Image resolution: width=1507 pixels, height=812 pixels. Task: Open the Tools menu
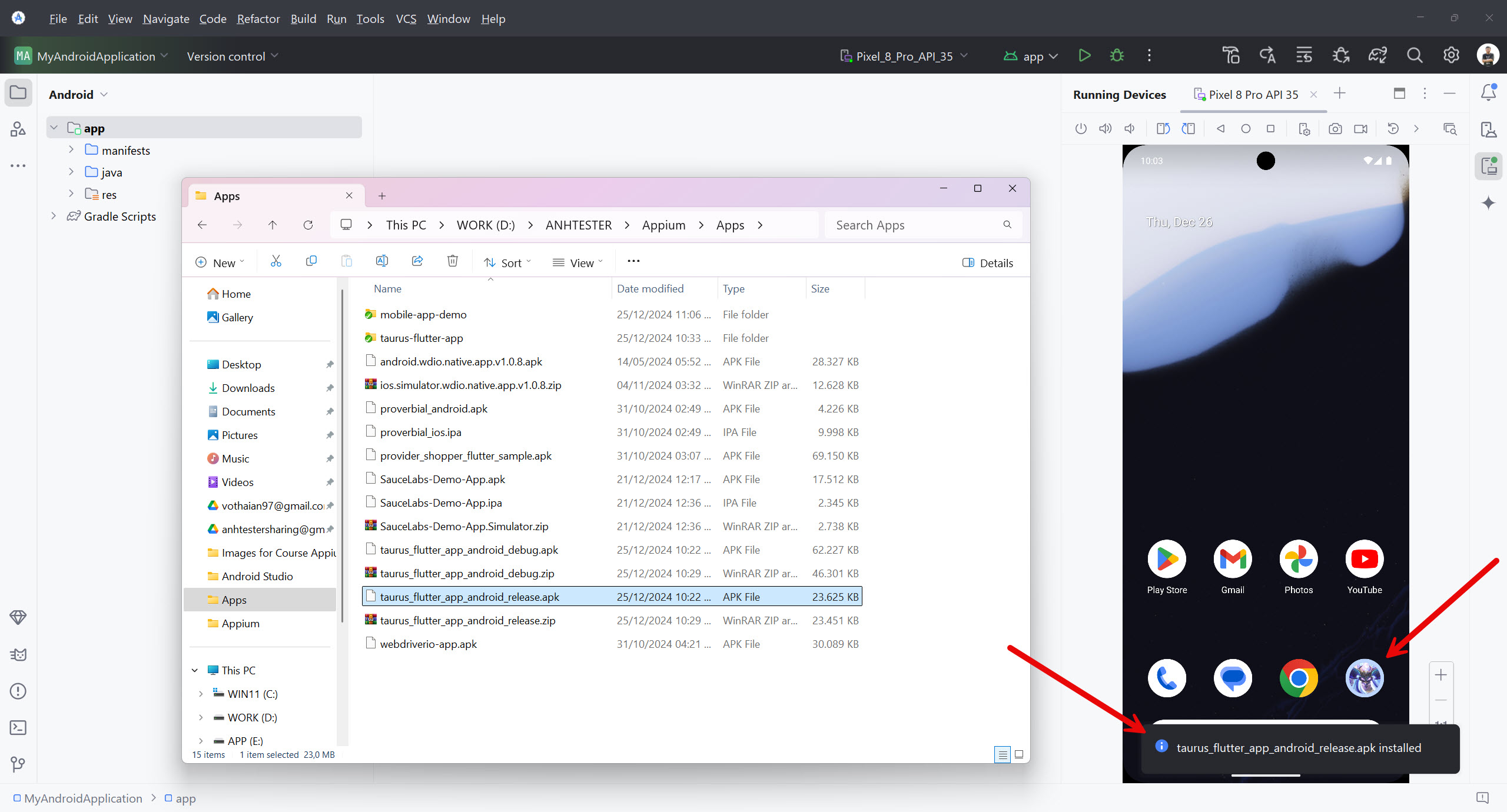(370, 19)
